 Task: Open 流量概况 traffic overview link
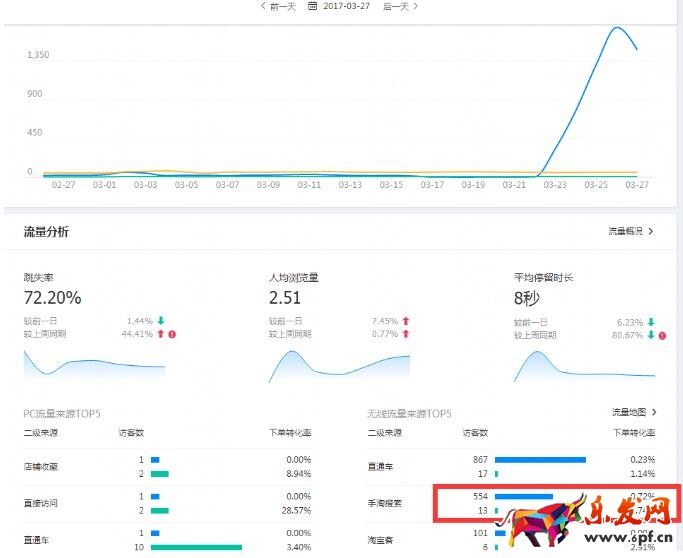coord(631,231)
